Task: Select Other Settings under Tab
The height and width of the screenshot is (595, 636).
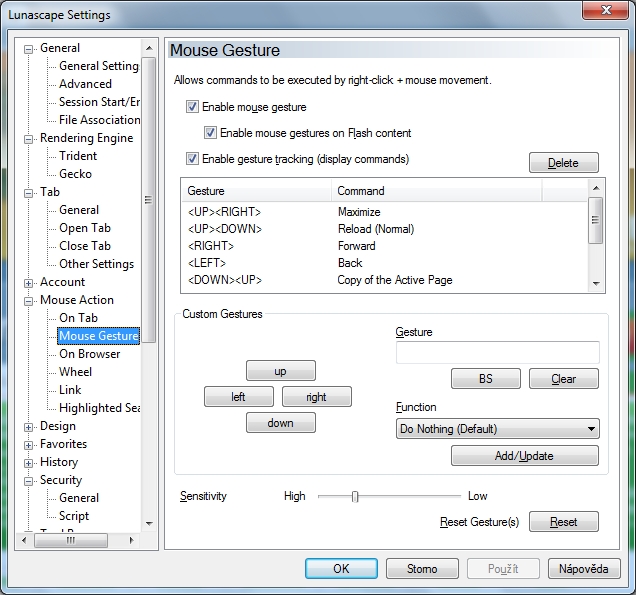Action: point(97,264)
